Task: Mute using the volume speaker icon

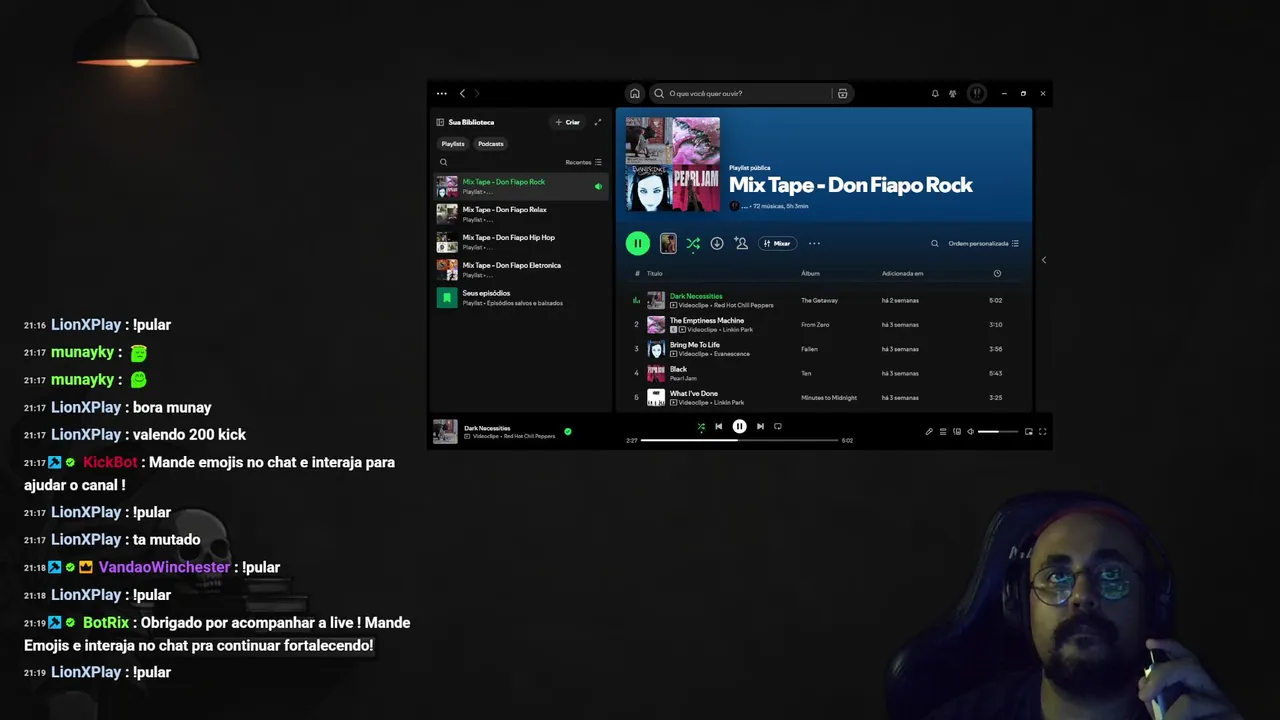Action: [x=970, y=432]
